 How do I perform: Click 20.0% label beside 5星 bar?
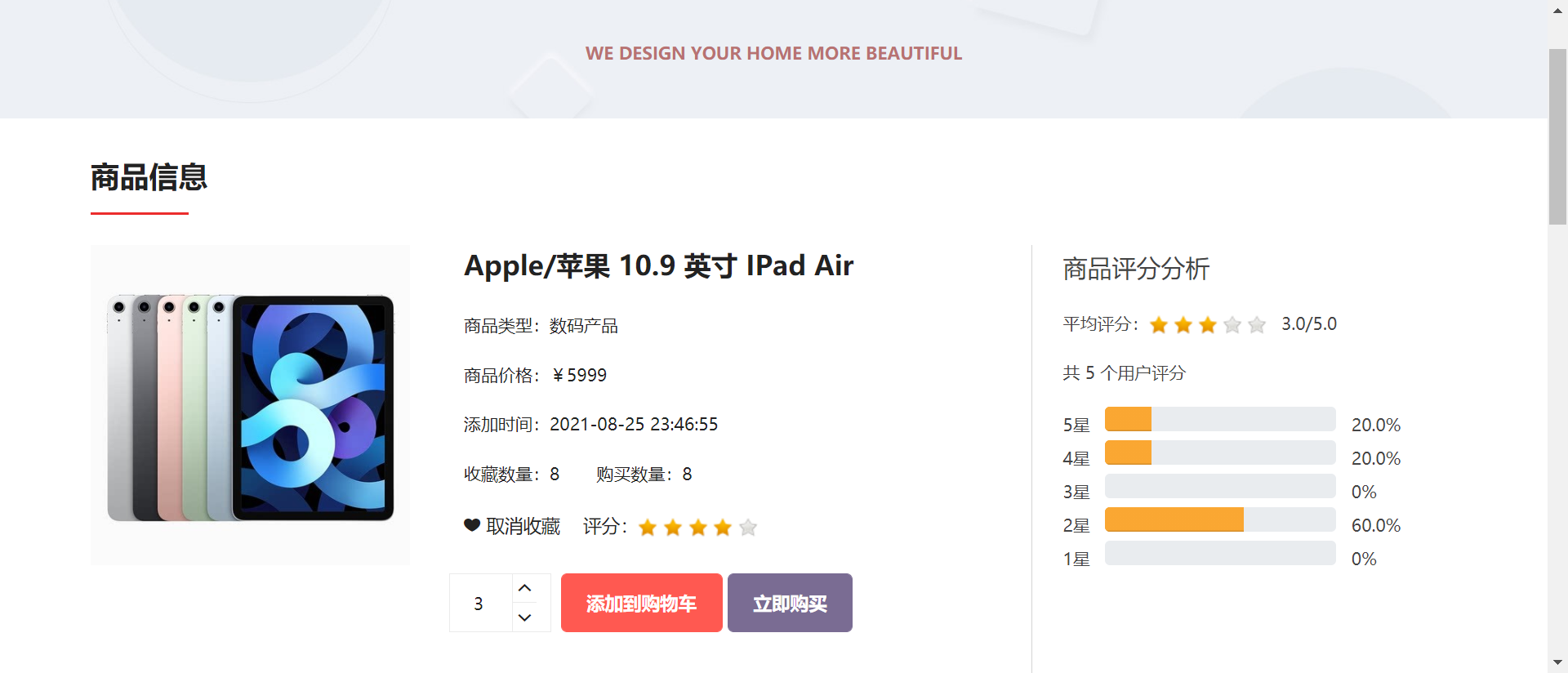point(1376,425)
